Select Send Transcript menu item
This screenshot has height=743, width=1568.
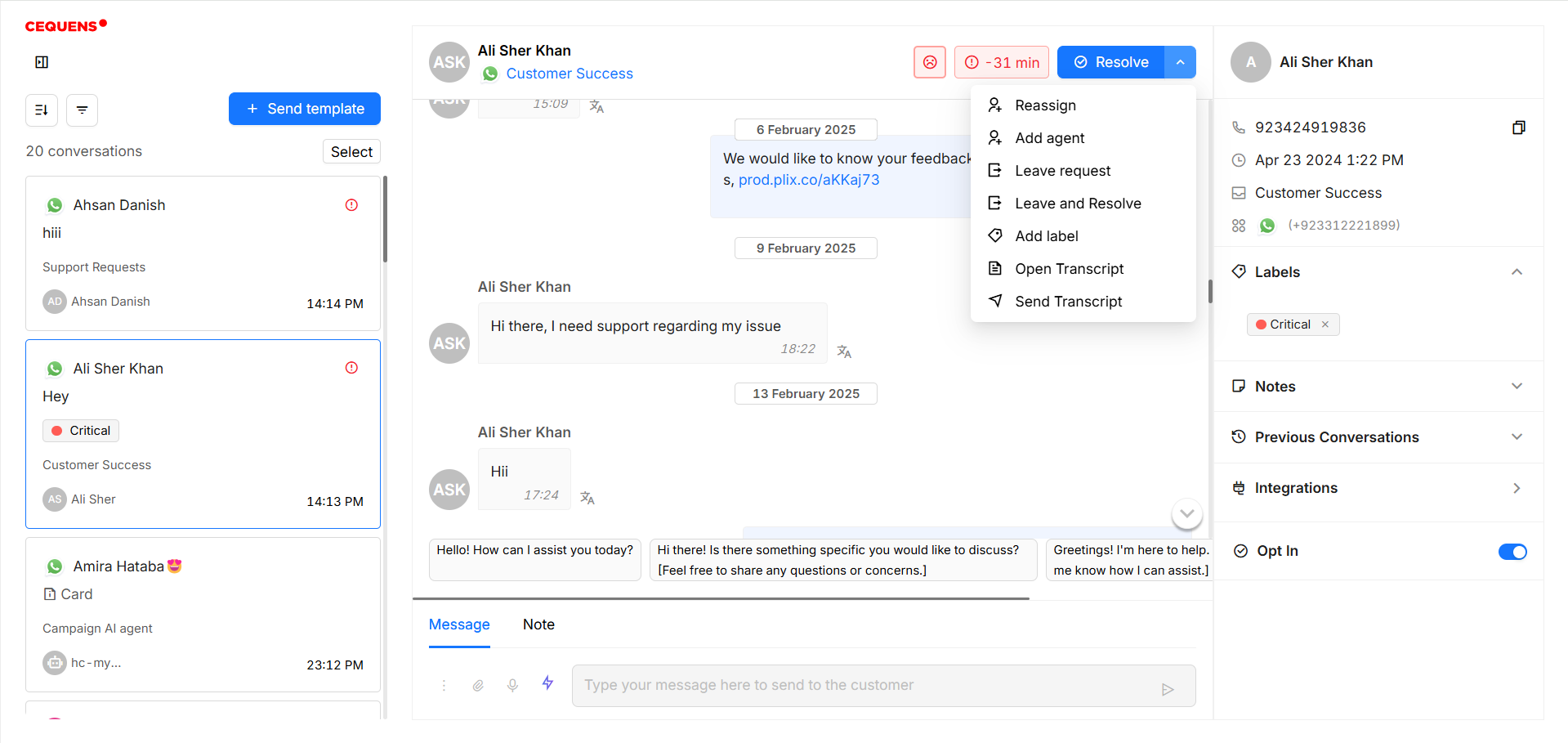coord(1083,302)
